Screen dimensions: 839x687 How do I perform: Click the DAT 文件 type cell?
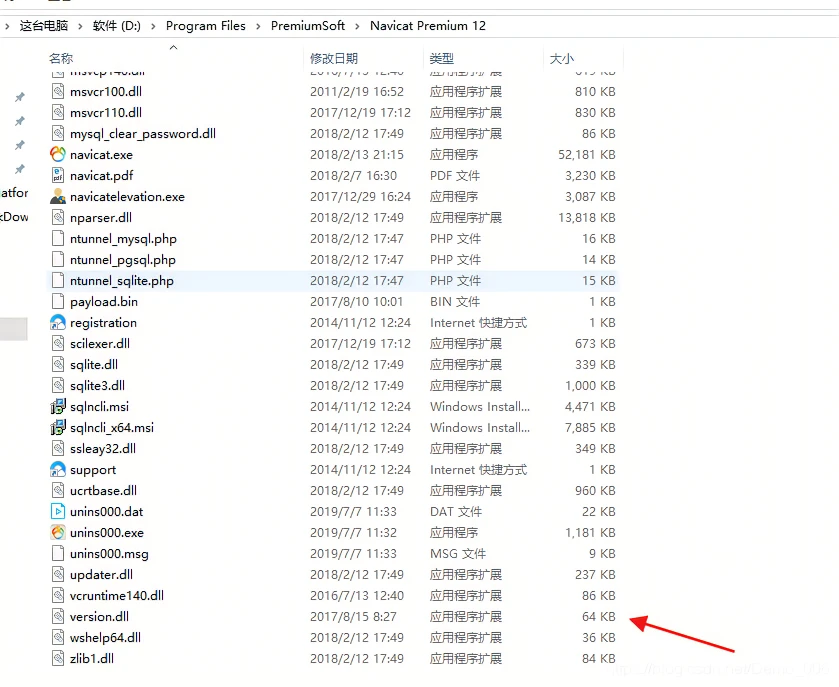click(456, 512)
